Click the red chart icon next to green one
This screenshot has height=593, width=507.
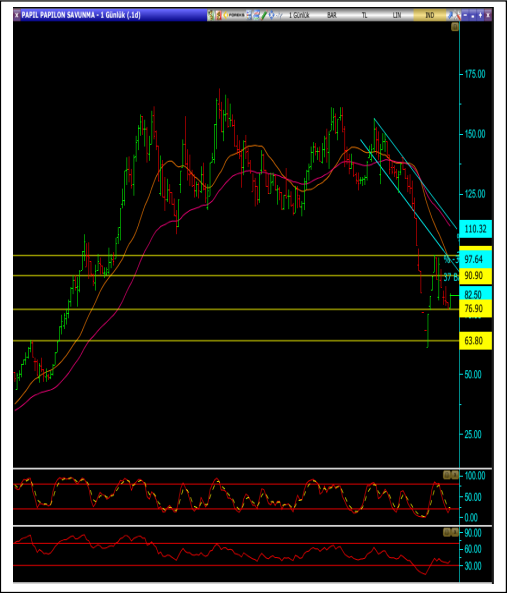pyautogui.click(x=219, y=15)
